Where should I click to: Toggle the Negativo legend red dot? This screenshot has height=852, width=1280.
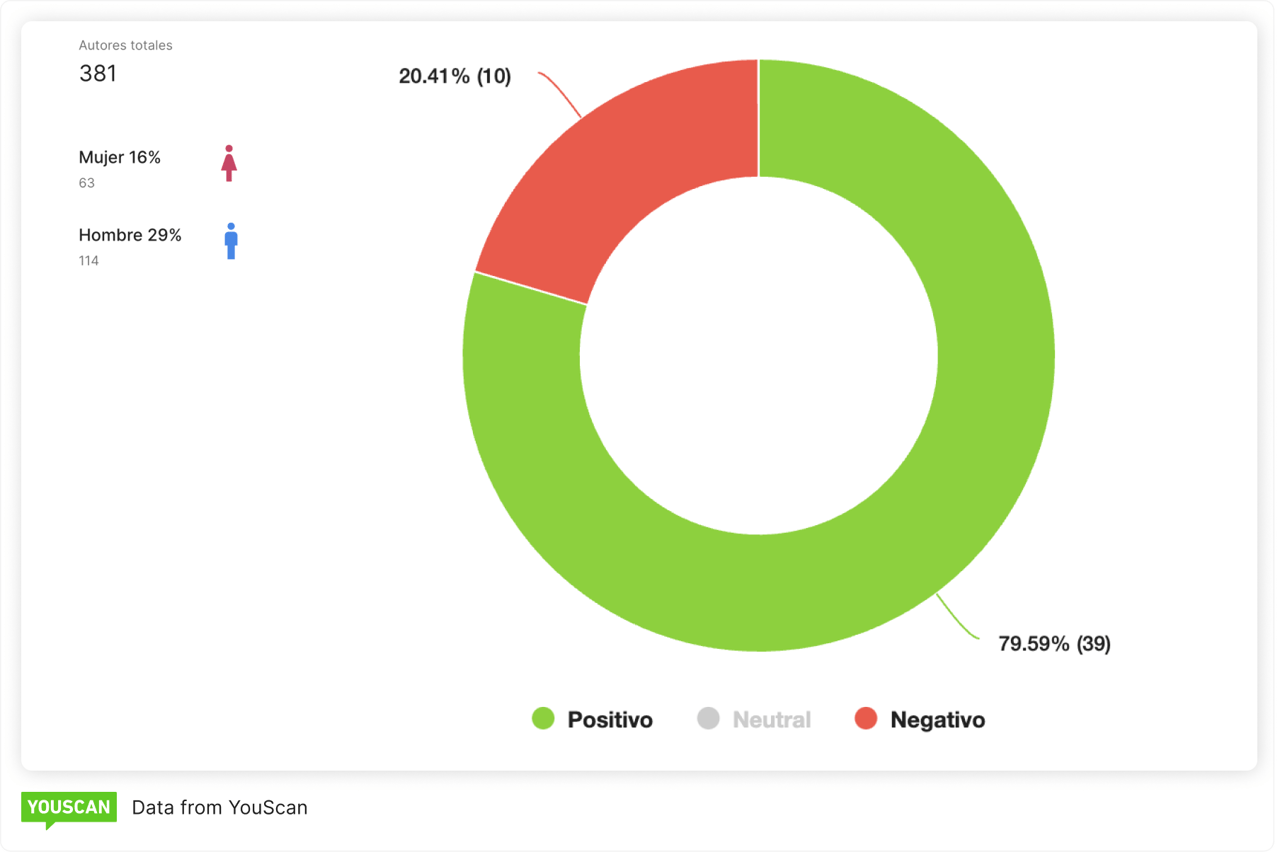[866, 718]
